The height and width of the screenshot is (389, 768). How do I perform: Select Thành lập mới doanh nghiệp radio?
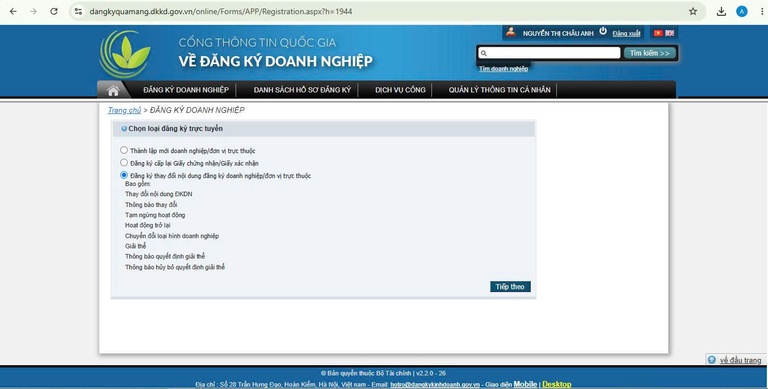click(x=124, y=150)
